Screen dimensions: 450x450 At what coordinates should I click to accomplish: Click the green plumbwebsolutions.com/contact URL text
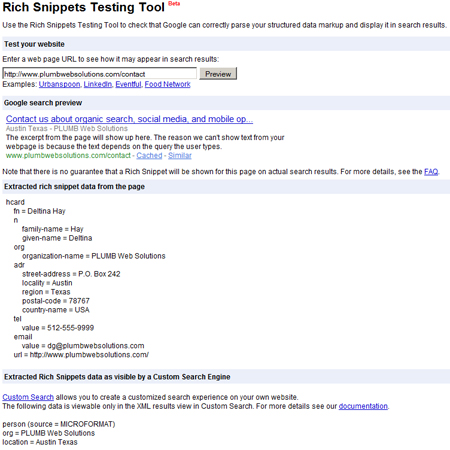68,155
